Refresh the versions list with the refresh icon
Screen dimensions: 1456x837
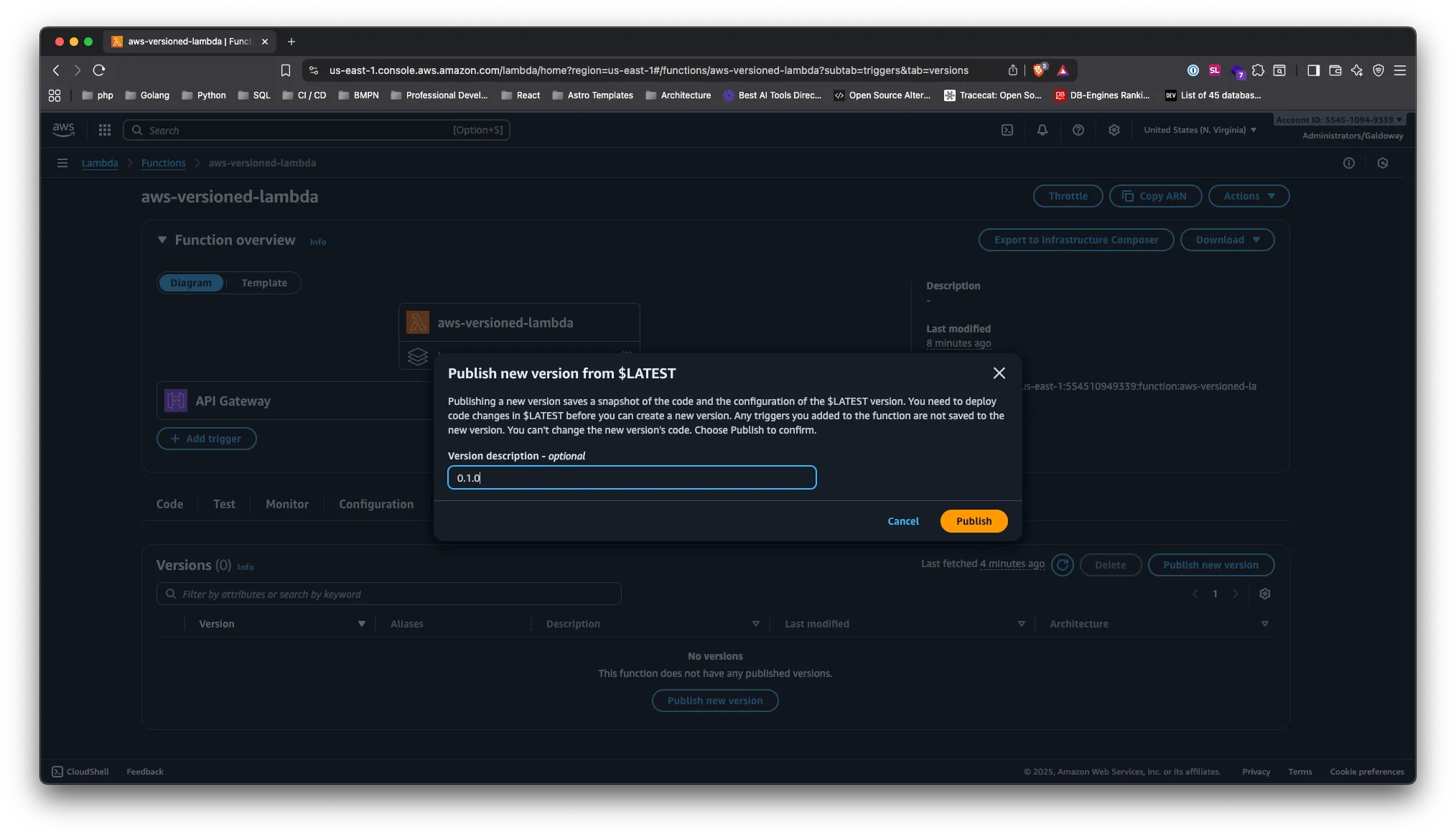[x=1063, y=565]
